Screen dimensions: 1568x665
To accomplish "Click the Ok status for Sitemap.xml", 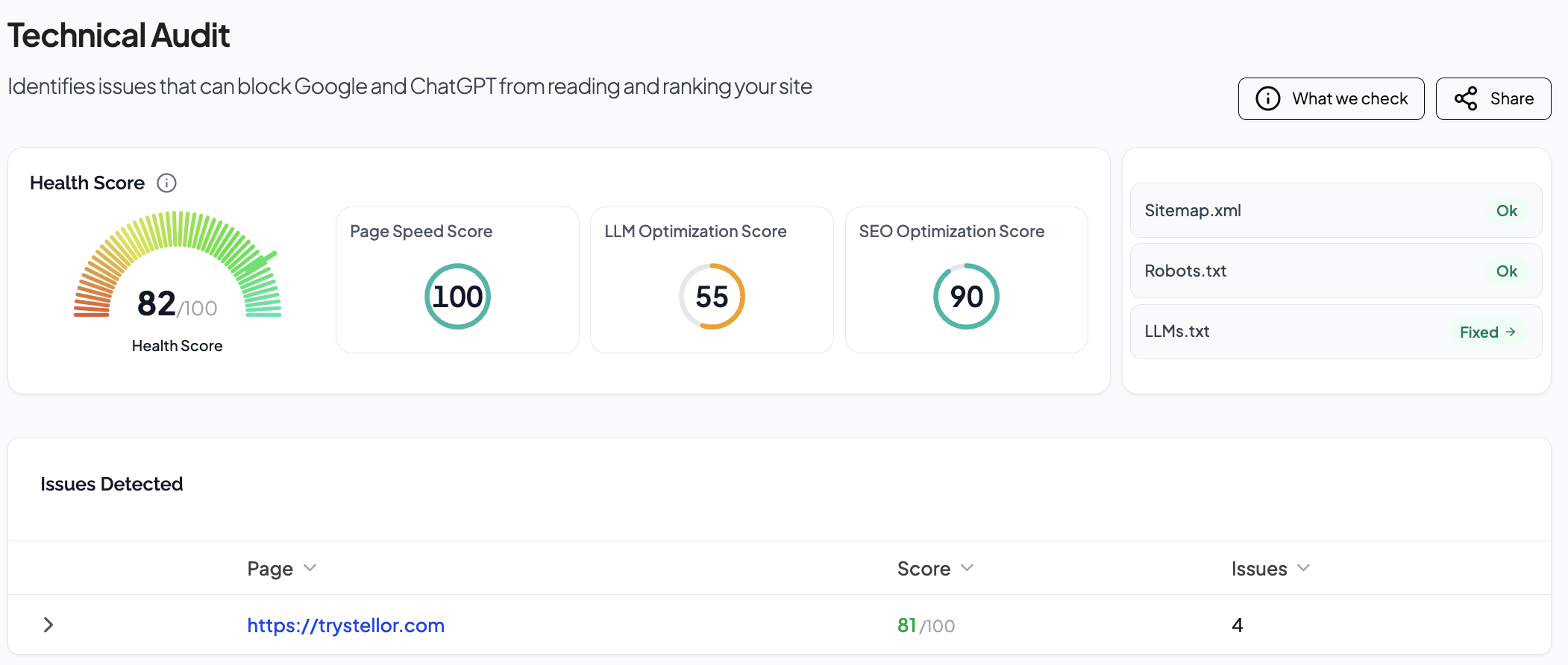I will tap(1506, 210).
